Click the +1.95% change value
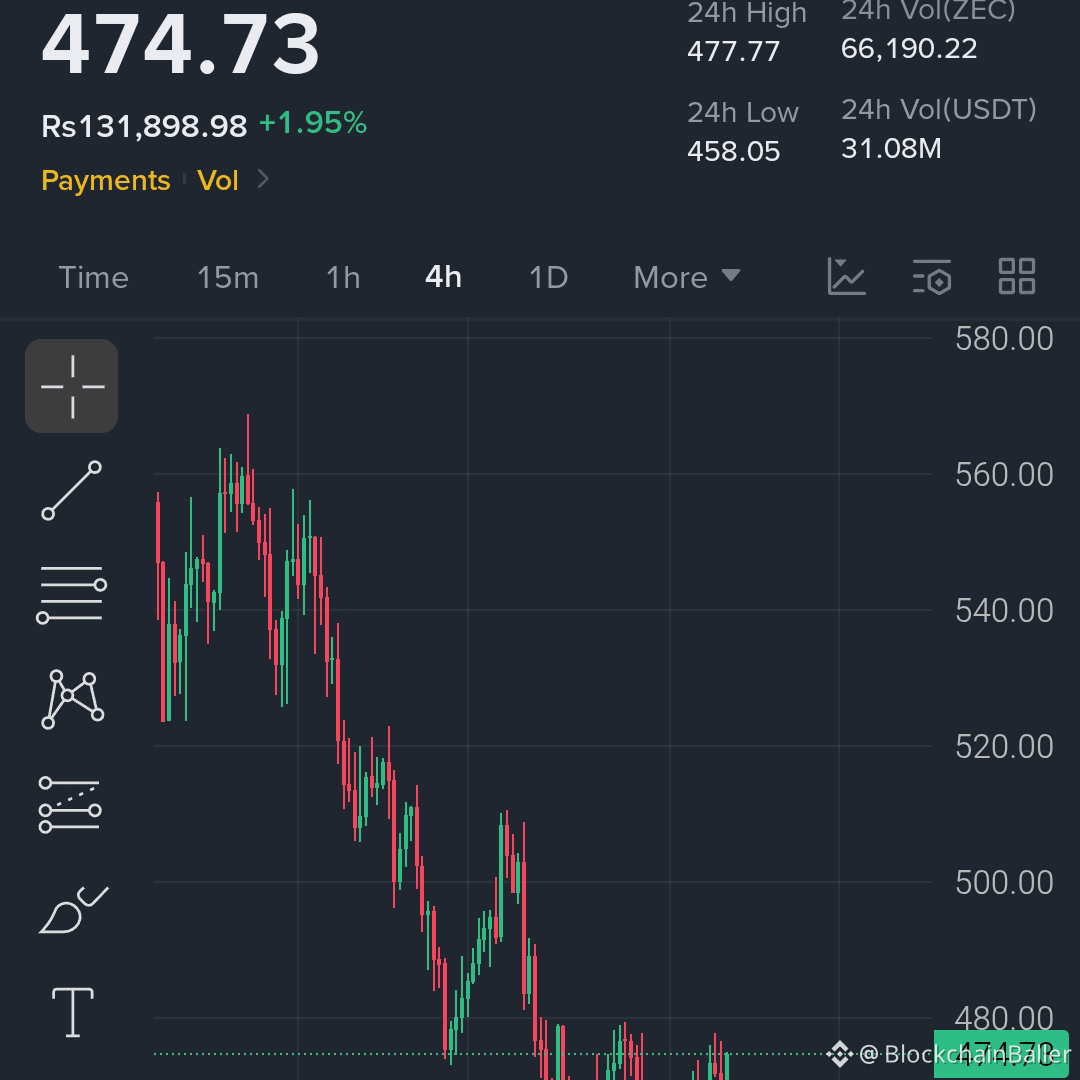1080x1080 pixels. click(313, 123)
